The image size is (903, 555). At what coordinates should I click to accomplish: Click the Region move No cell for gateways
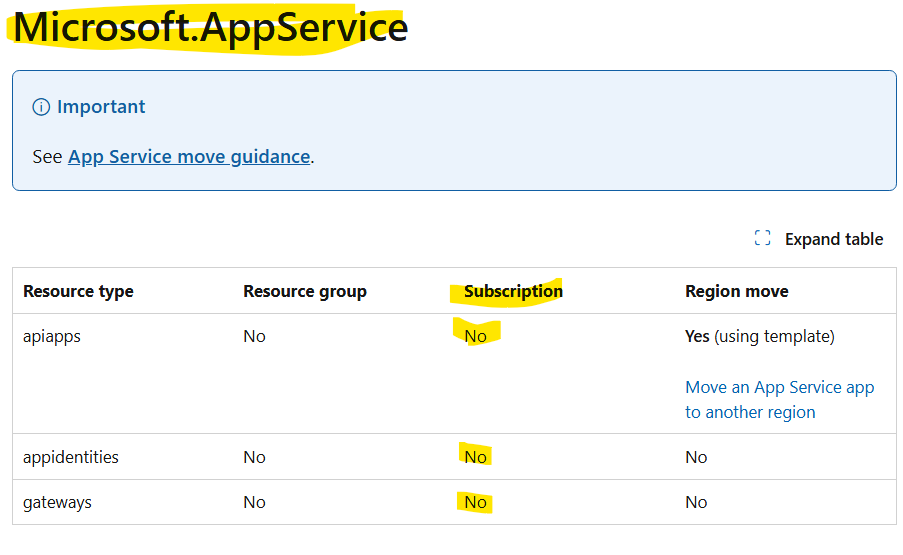(x=696, y=503)
